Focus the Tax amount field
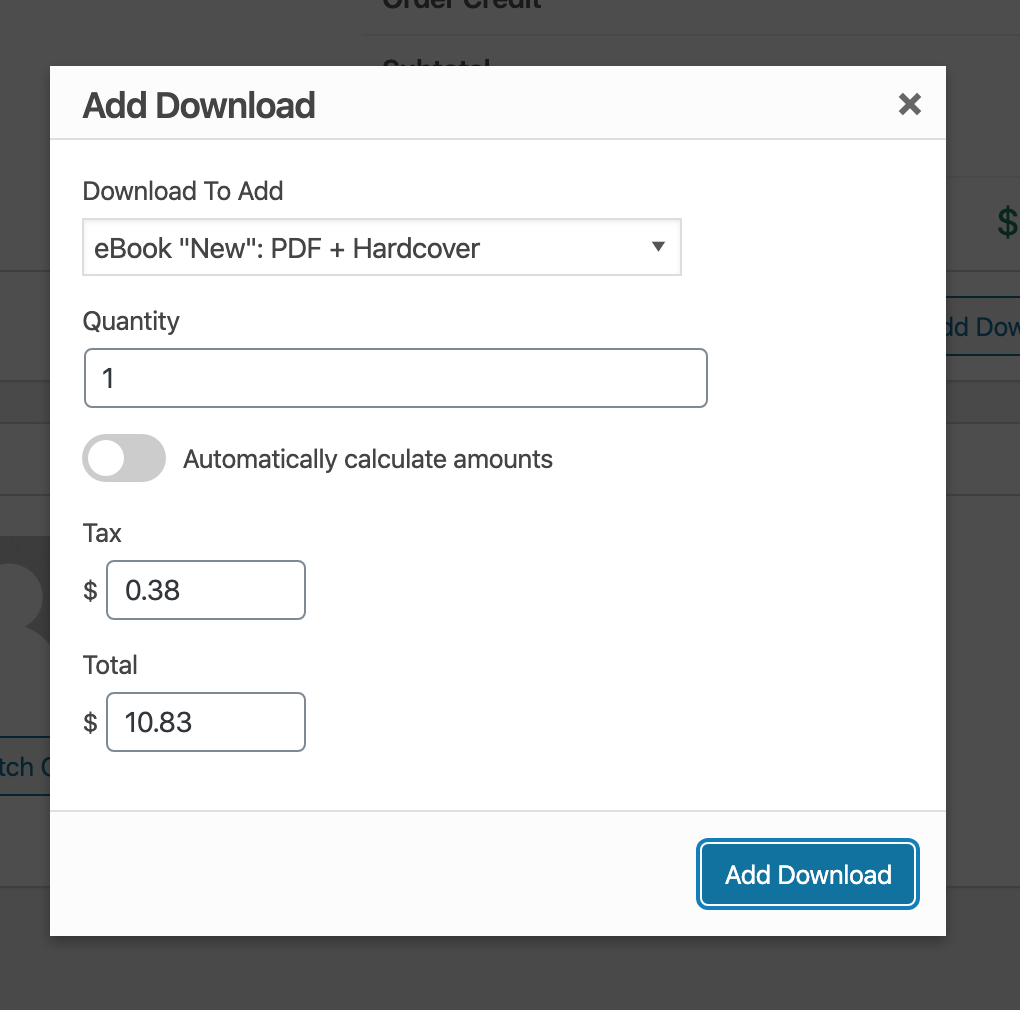Screen dimensions: 1020x1010 click(206, 590)
